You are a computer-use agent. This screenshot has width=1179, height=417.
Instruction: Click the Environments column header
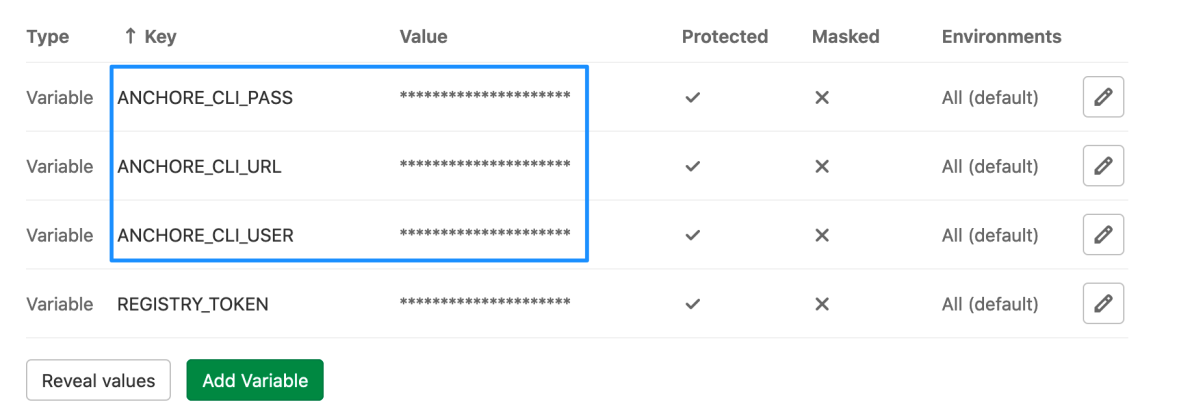[1001, 37]
